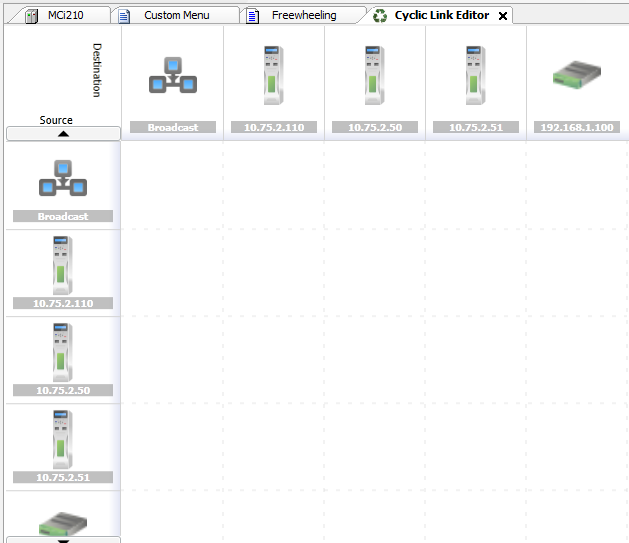Click the 10.75.2.50 source label
The image size is (629, 543).
(x=63, y=390)
